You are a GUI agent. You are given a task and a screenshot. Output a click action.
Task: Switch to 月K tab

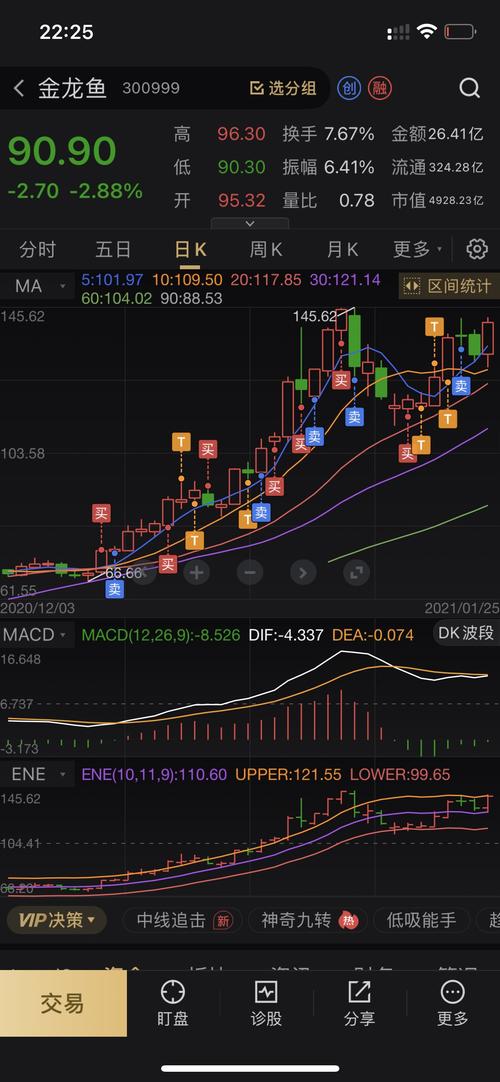pos(343,249)
